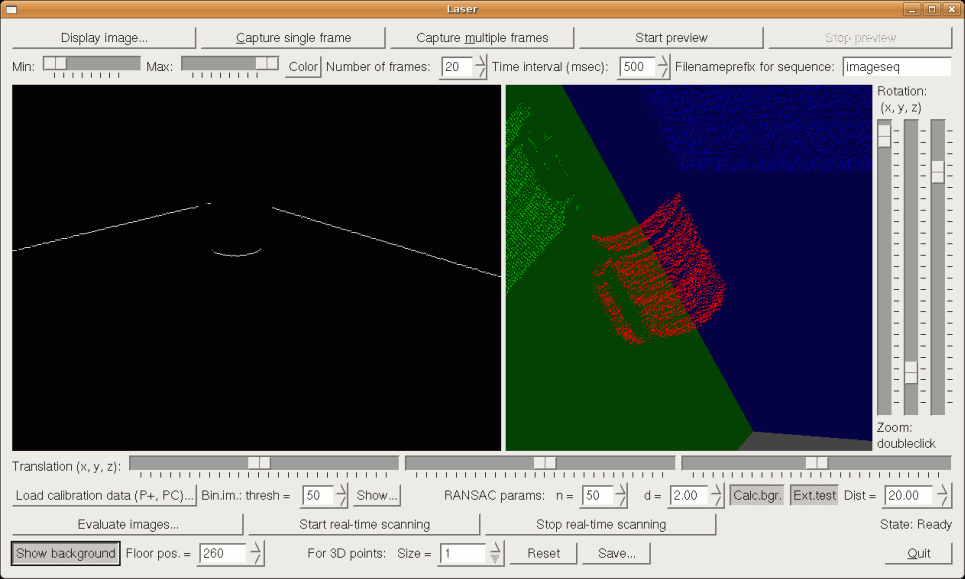Click the Display image... button

(x=104, y=38)
